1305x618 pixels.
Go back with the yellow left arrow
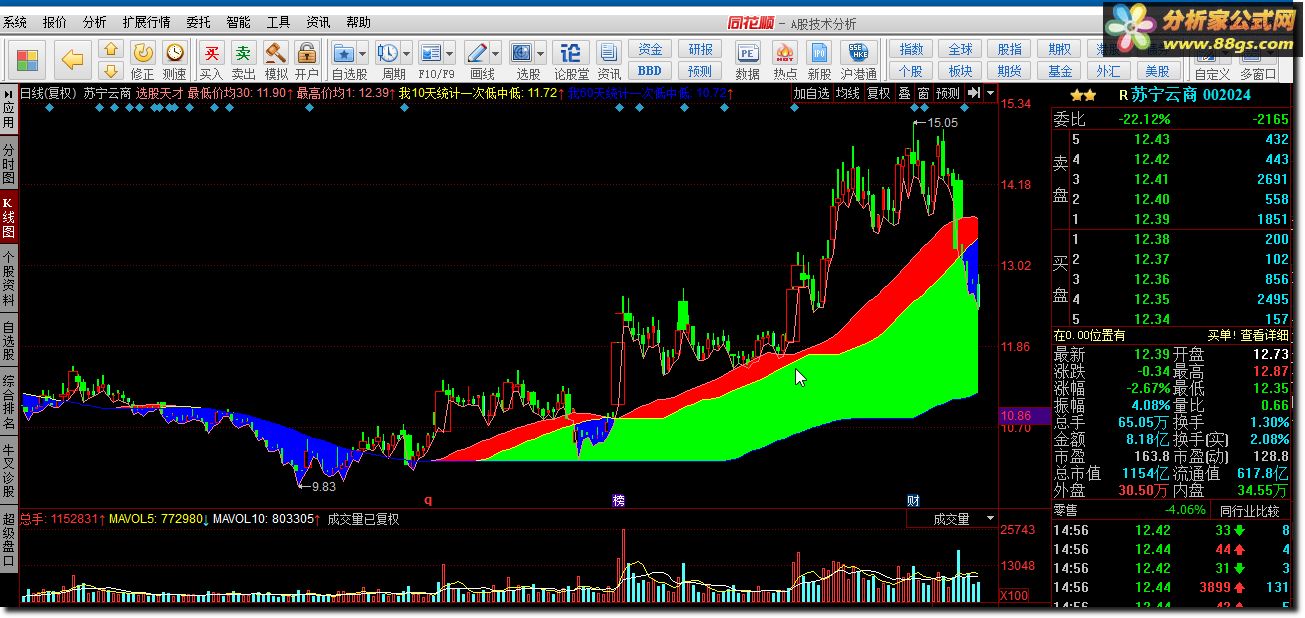[72, 60]
